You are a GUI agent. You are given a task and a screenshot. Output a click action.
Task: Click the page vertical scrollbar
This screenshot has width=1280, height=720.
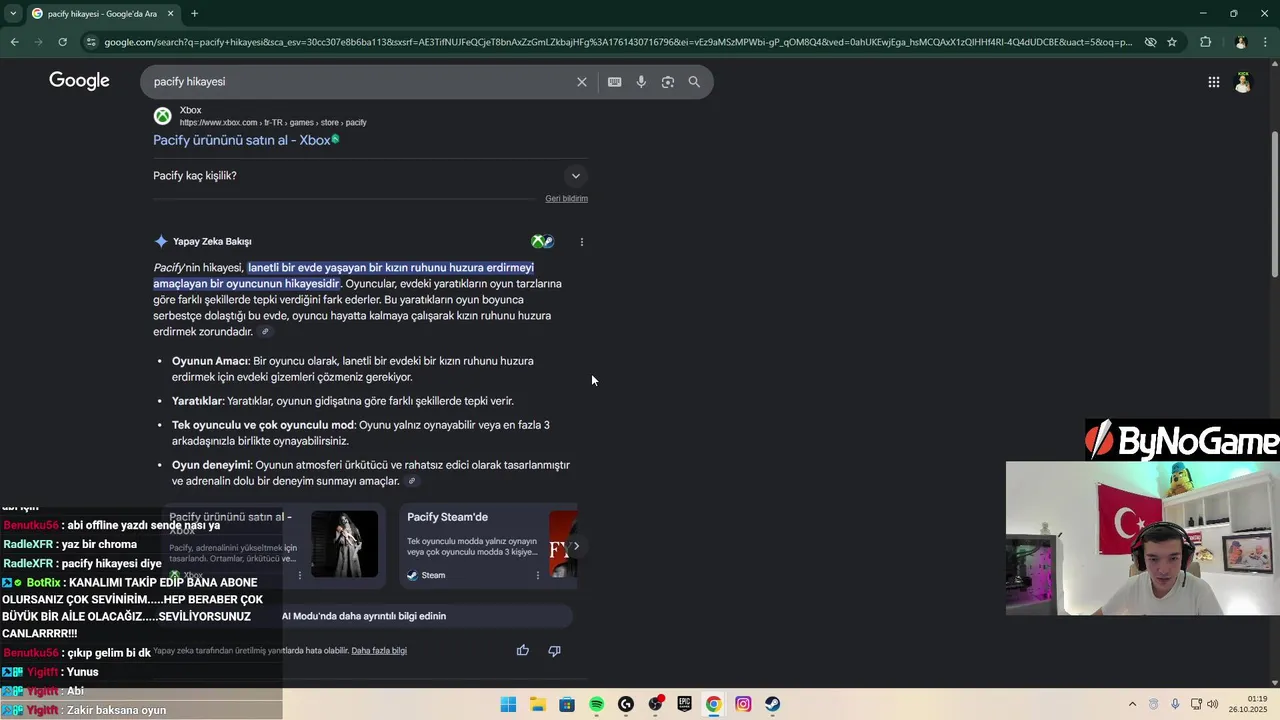pyautogui.click(x=1274, y=205)
